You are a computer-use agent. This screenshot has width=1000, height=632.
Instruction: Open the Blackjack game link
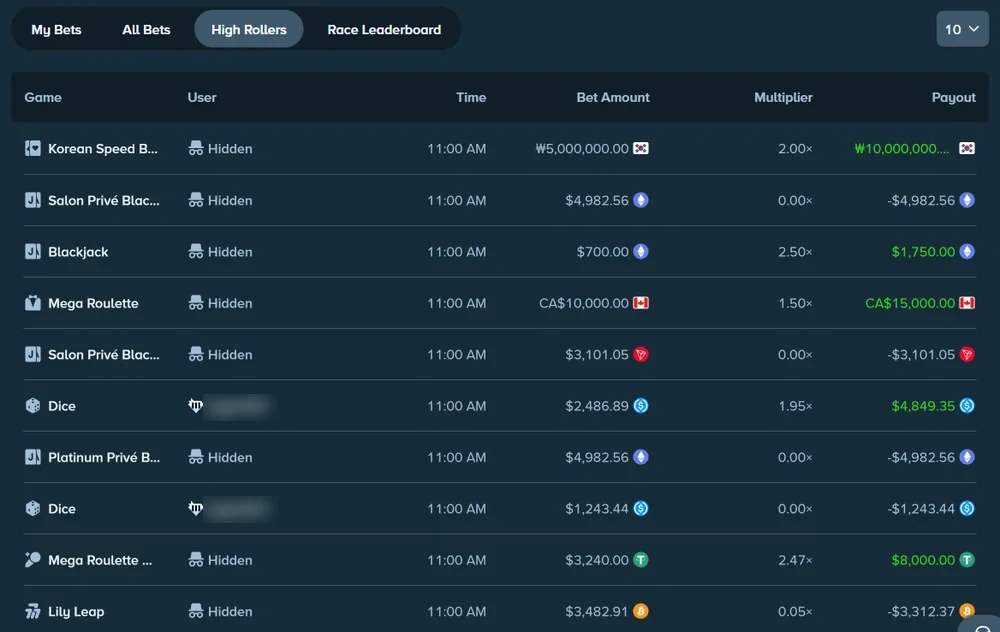click(78, 252)
